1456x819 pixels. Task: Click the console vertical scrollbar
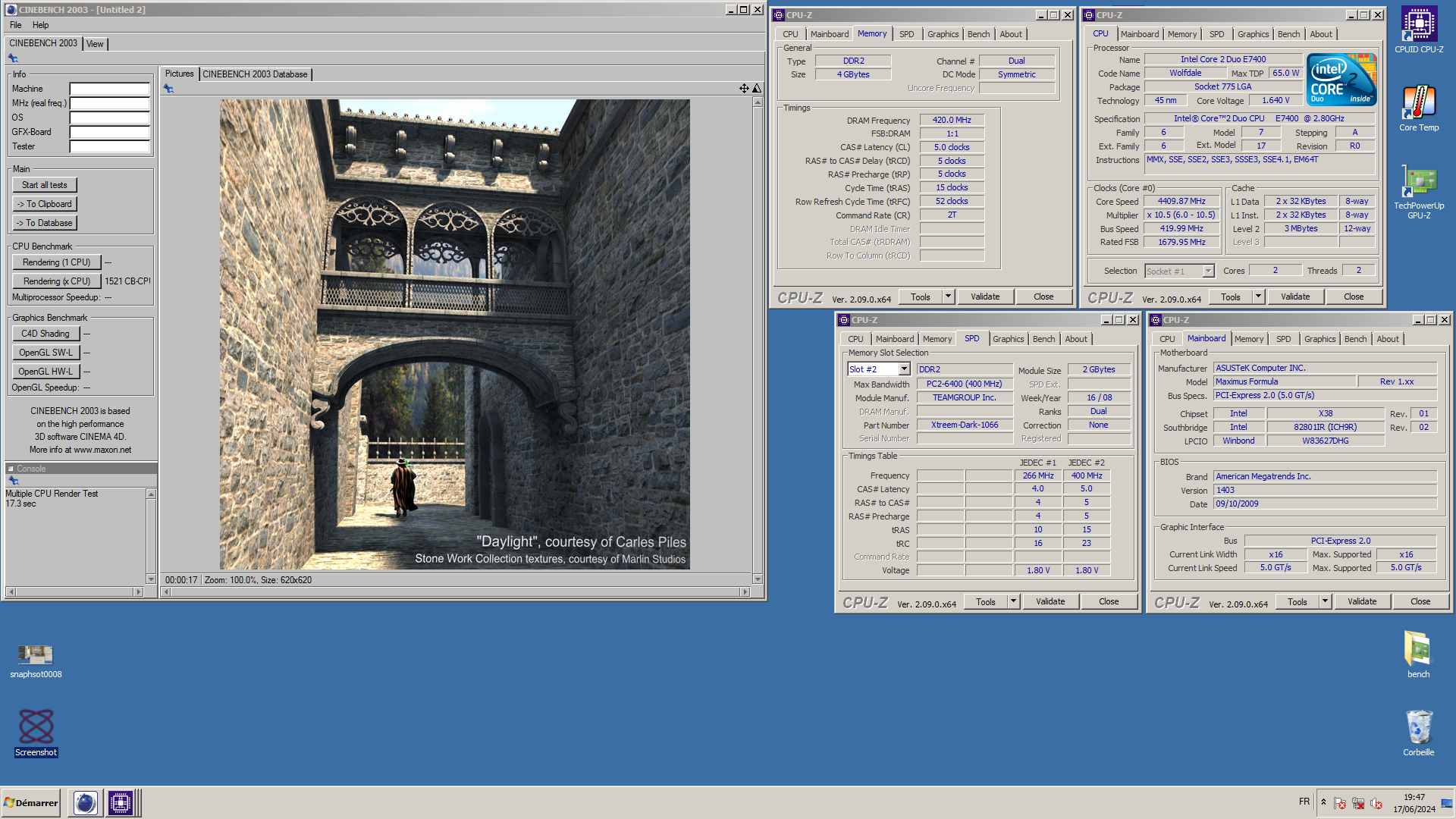[151, 537]
